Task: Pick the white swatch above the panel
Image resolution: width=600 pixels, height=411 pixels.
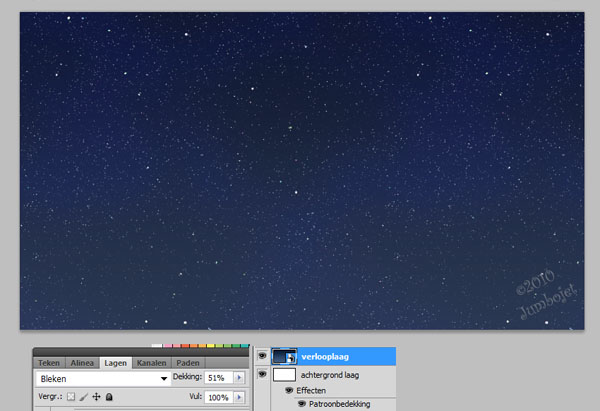Action: point(157,346)
